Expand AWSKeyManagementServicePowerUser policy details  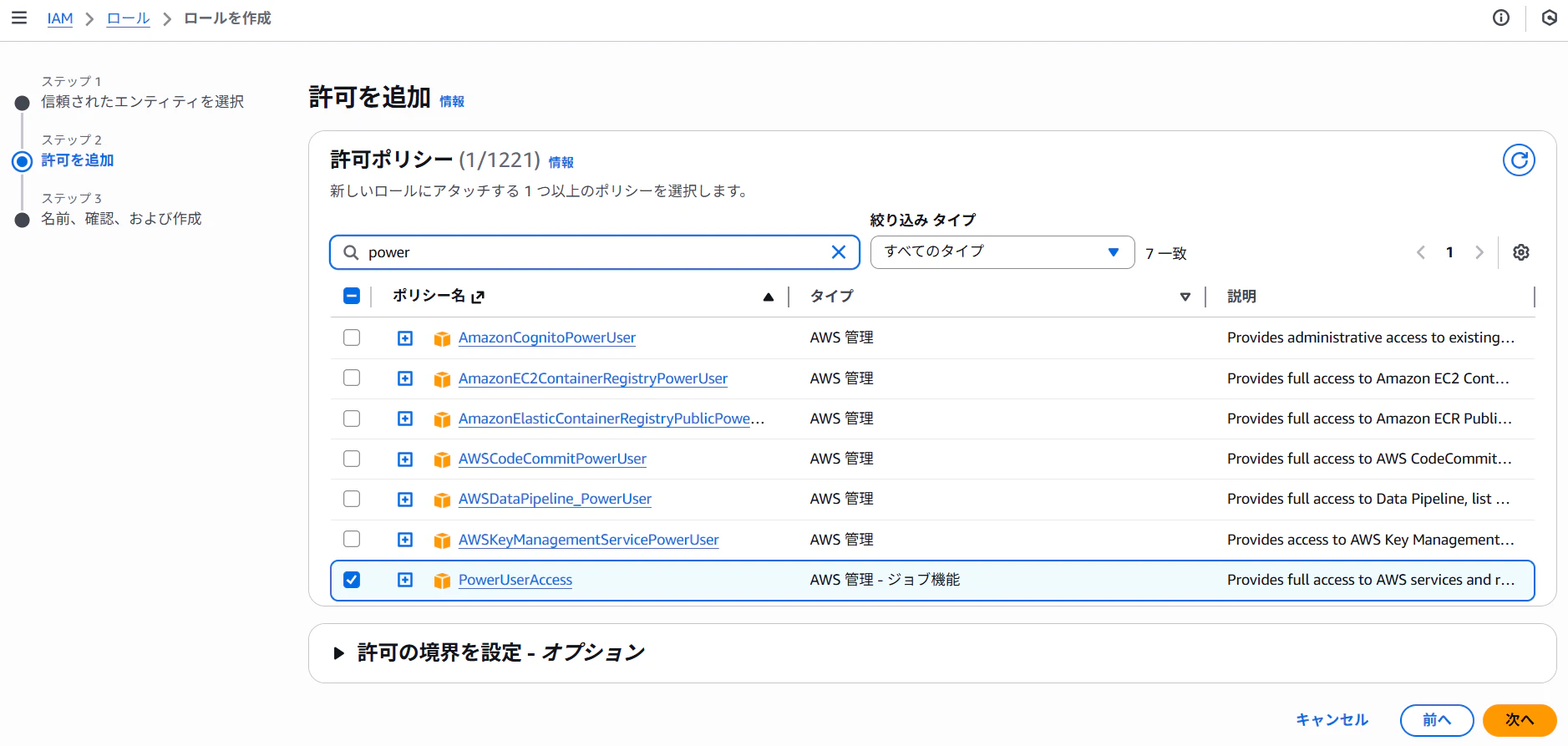coord(405,540)
